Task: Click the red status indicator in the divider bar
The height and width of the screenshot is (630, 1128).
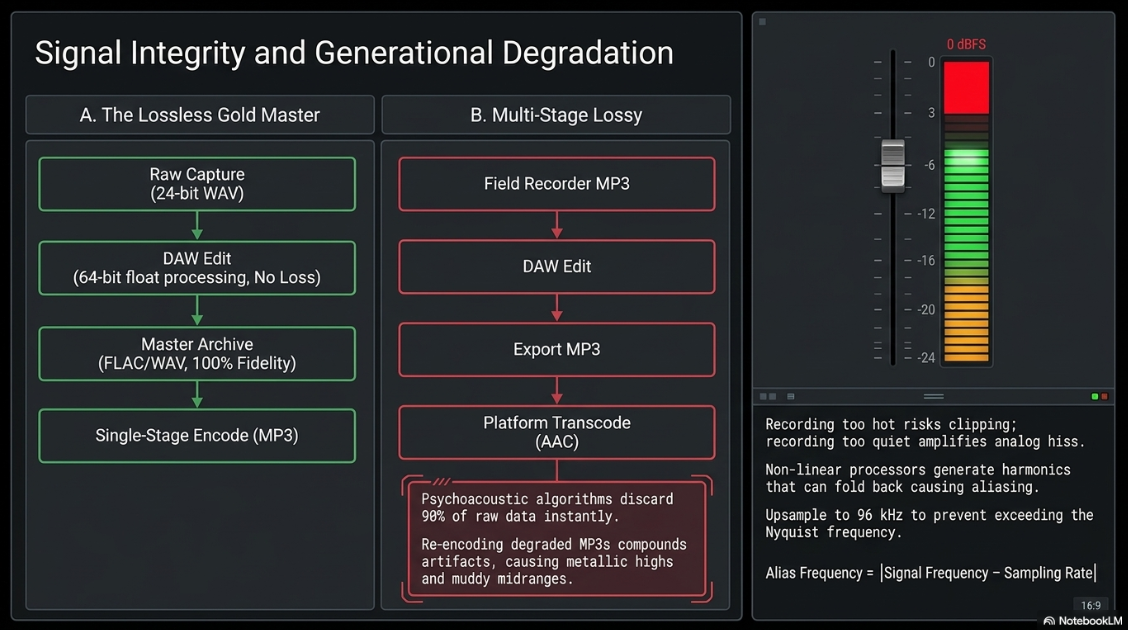Action: 1104,396
